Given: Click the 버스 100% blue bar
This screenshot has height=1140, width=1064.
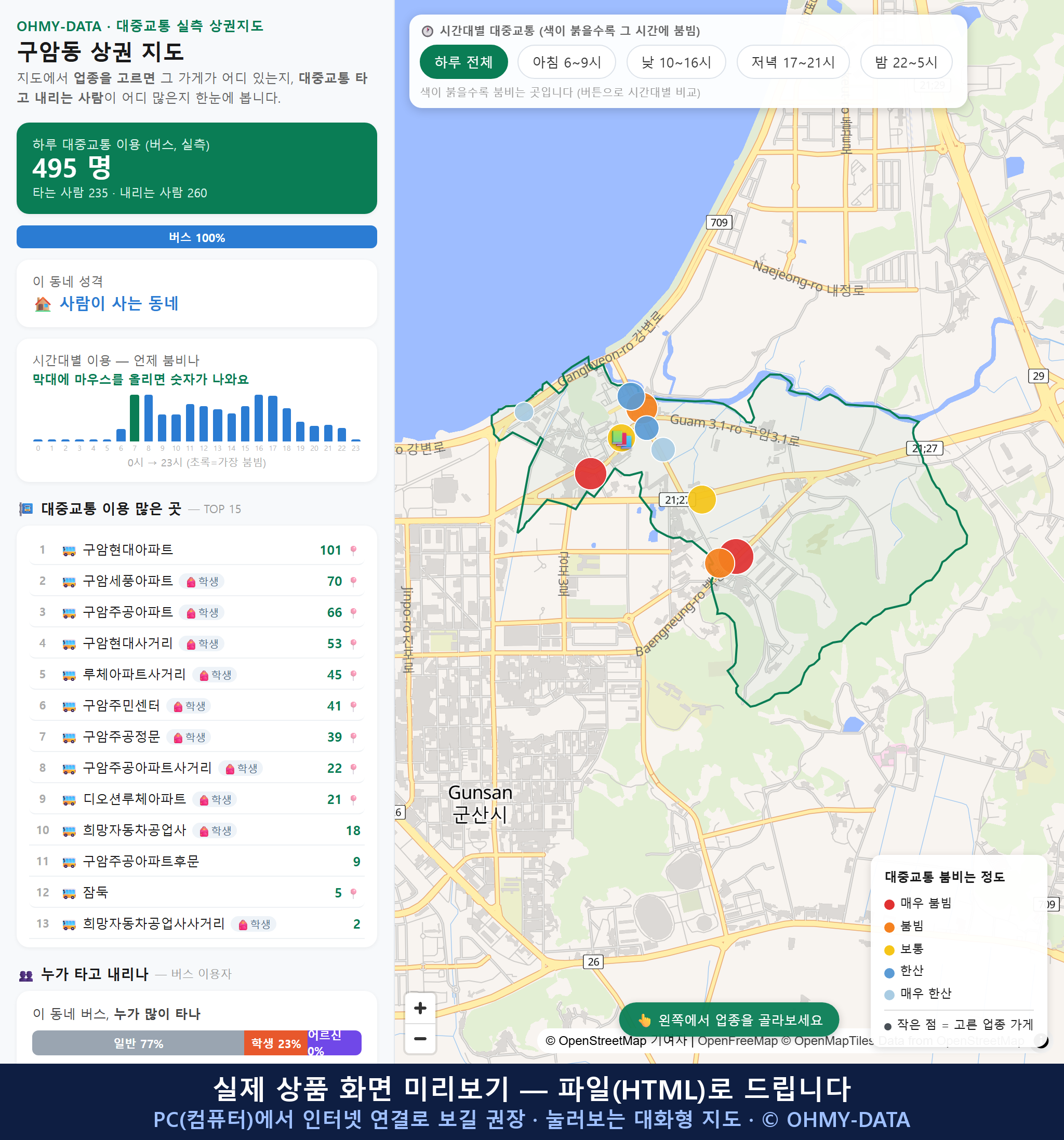Looking at the screenshot, I should click(x=197, y=237).
